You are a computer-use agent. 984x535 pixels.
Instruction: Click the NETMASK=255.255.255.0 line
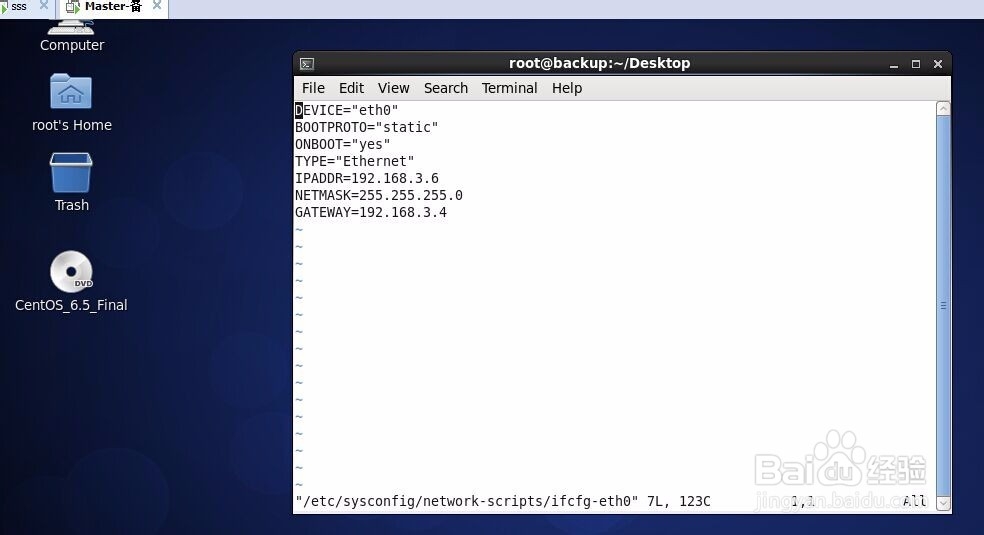[378, 196]
